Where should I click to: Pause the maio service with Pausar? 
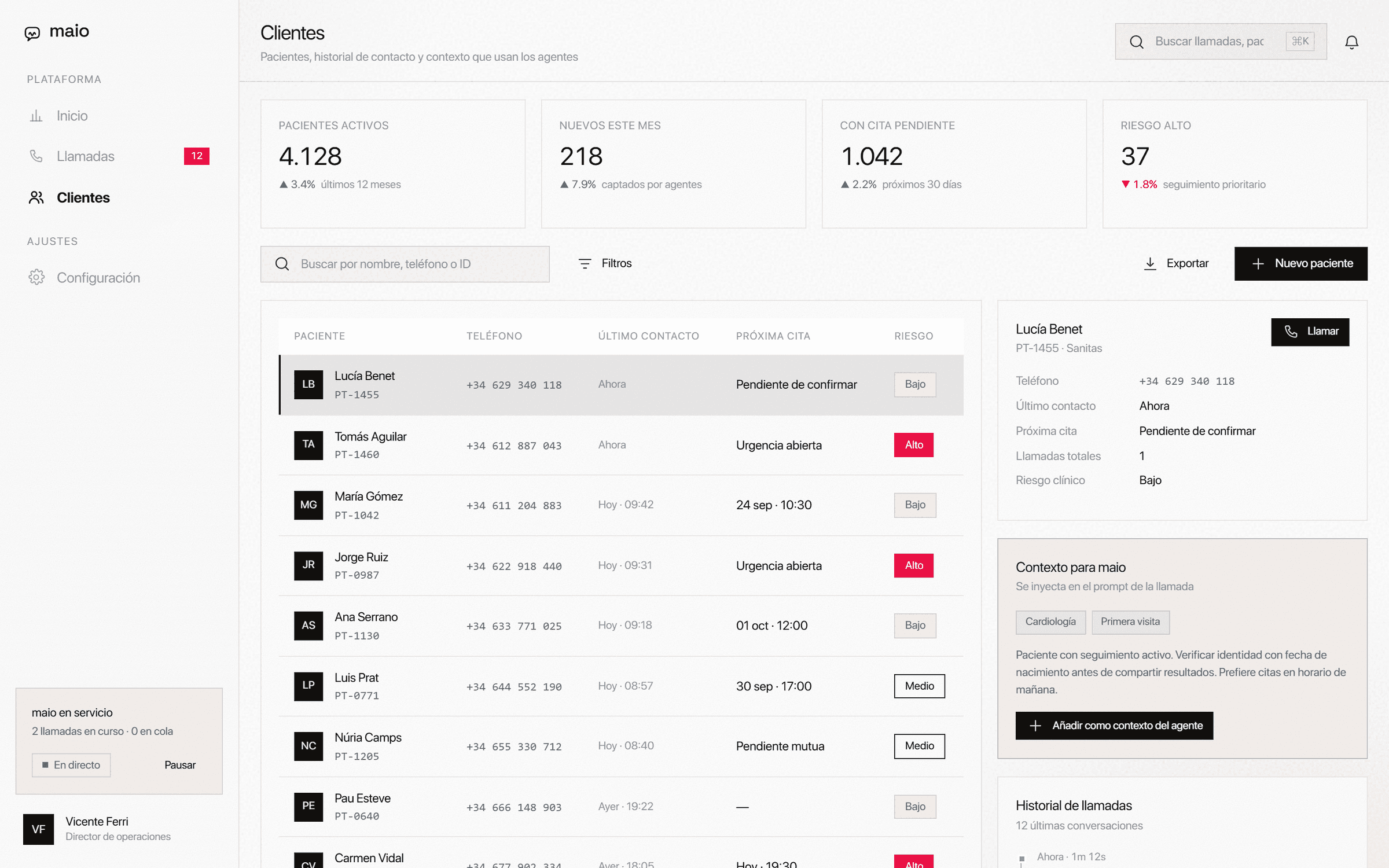(180, 765)
